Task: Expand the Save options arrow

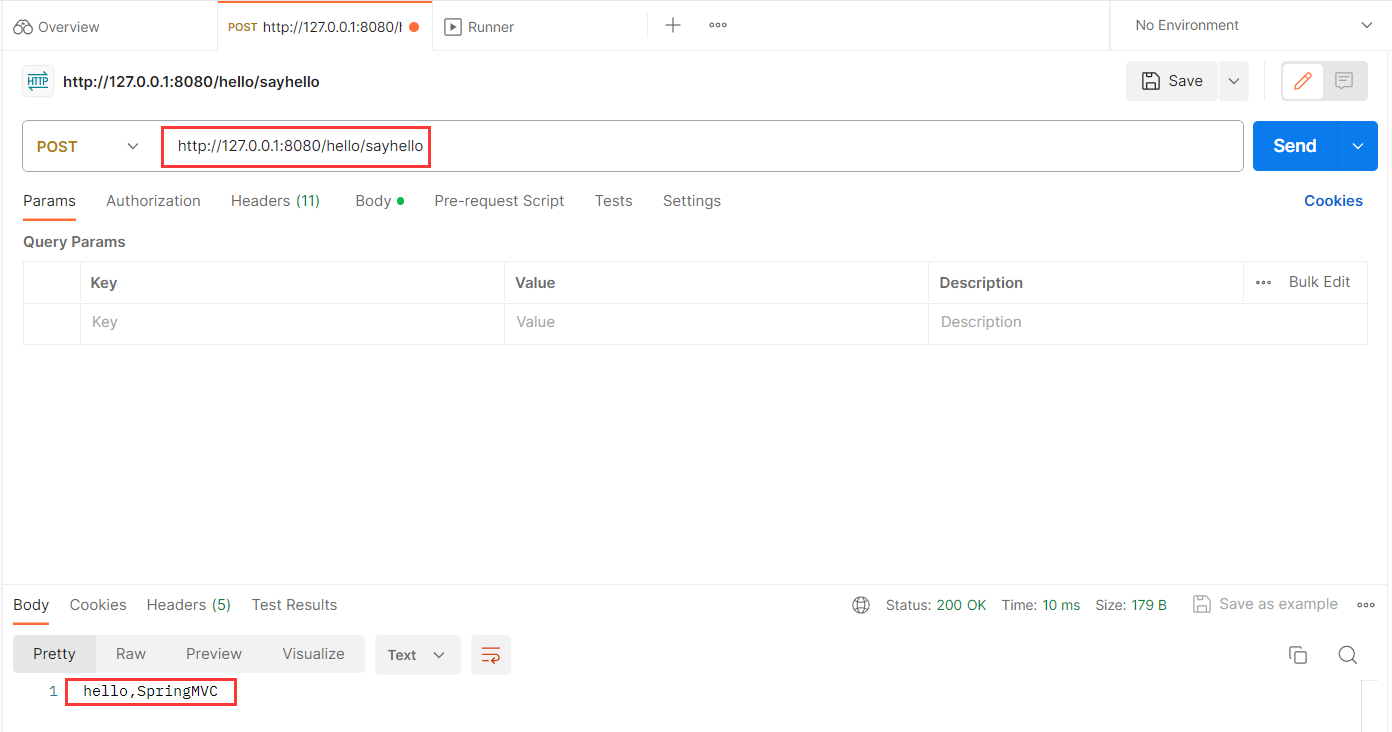Action: pyautogui.click(x=1234, y=81)
